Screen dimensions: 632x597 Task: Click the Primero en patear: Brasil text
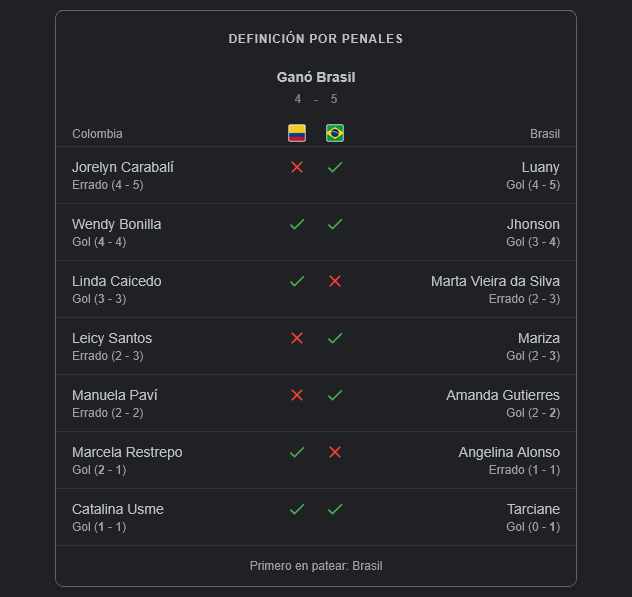click(316, 566)
